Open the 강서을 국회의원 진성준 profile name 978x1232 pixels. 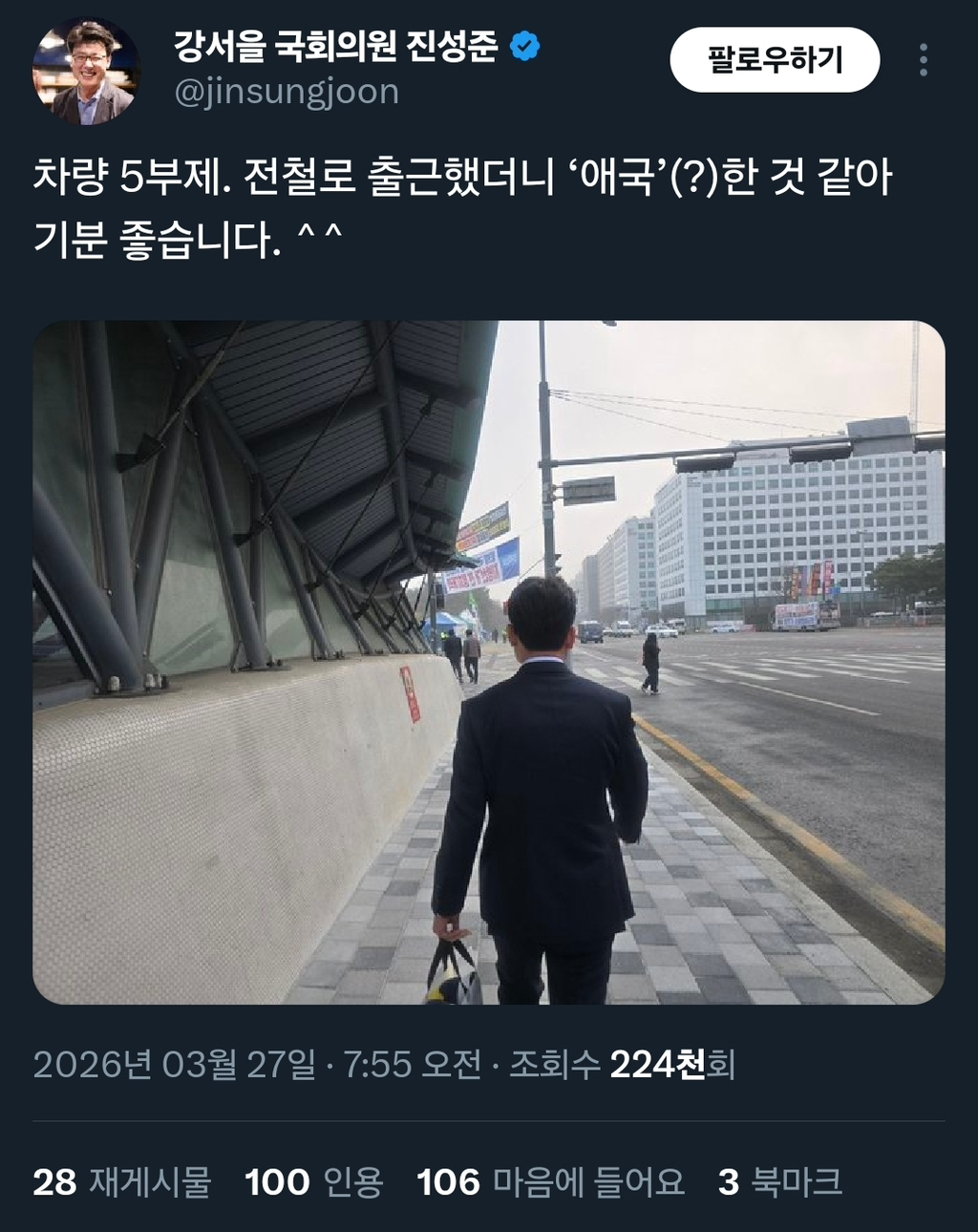[x=336, y=46]
